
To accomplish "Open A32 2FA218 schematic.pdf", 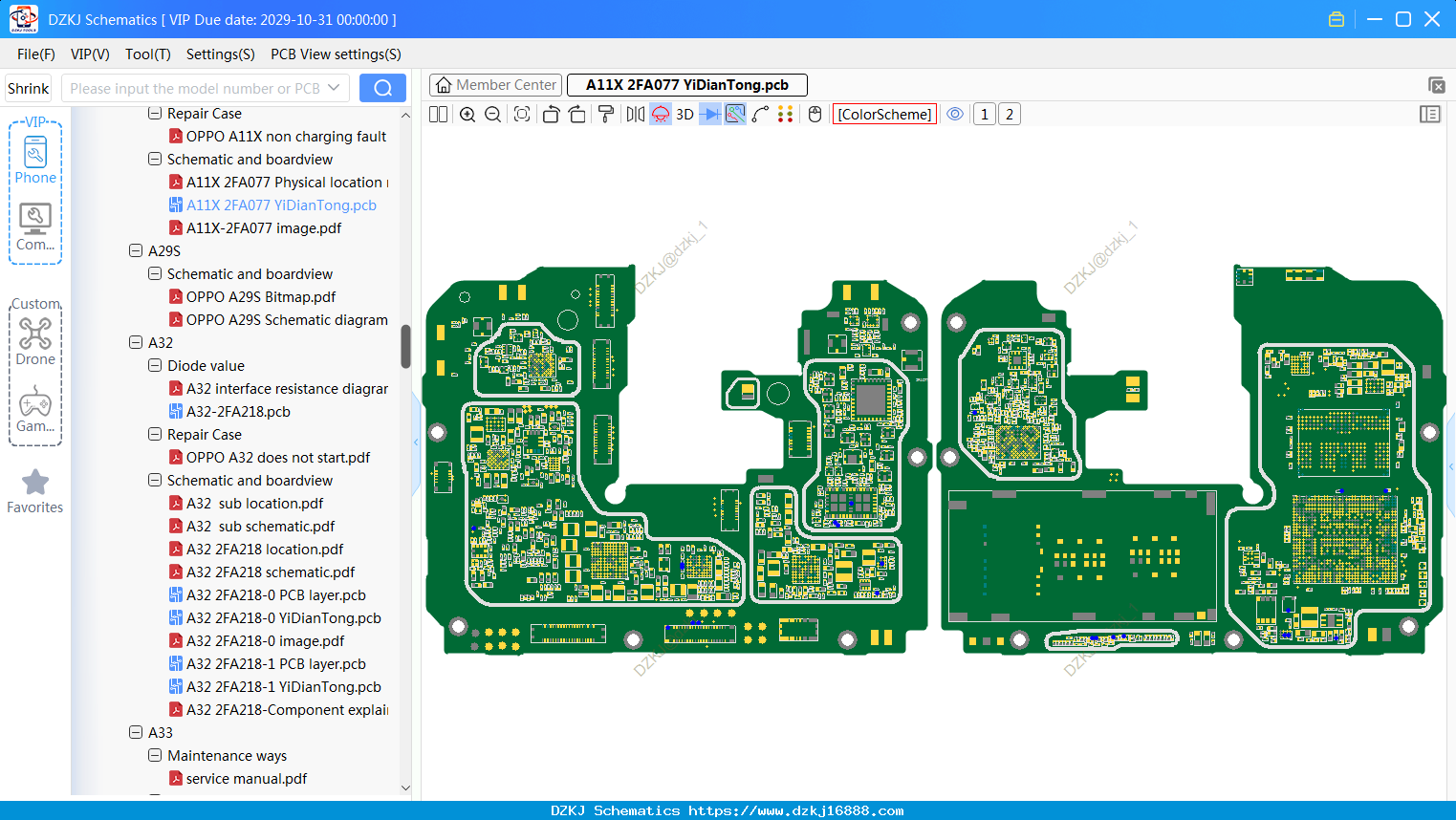I will click(x=271, y=572).
